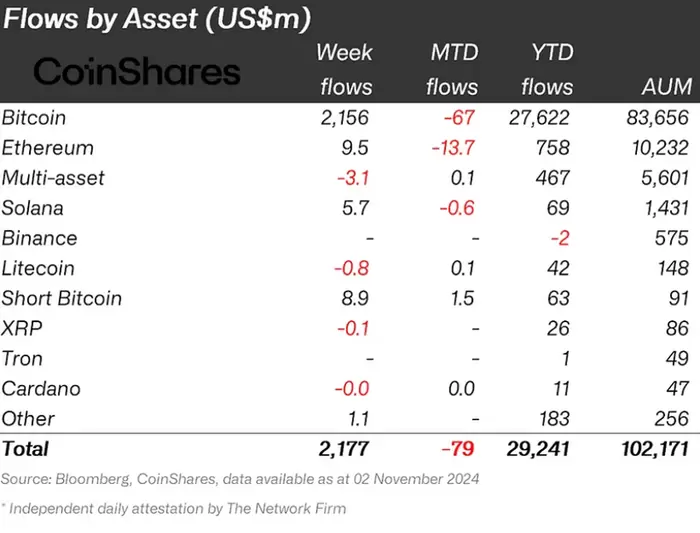Select the Total AUM value 102,171
The width and height of the screenshot is (700, 533).
point(648,449)
